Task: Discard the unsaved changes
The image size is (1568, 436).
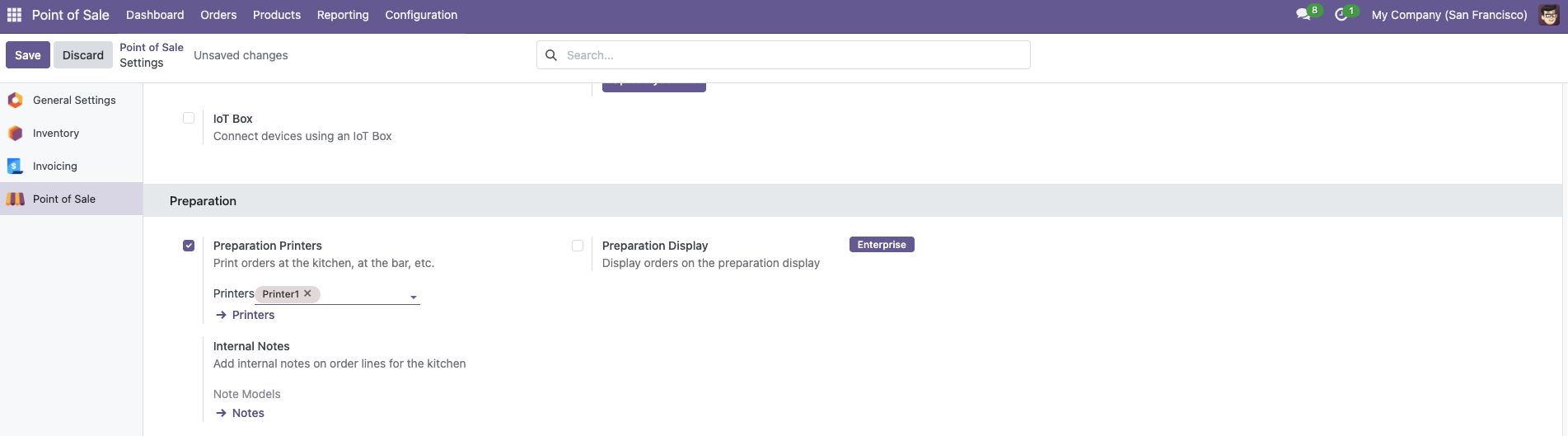Action: pyautogui.click(x=83, y=55)
